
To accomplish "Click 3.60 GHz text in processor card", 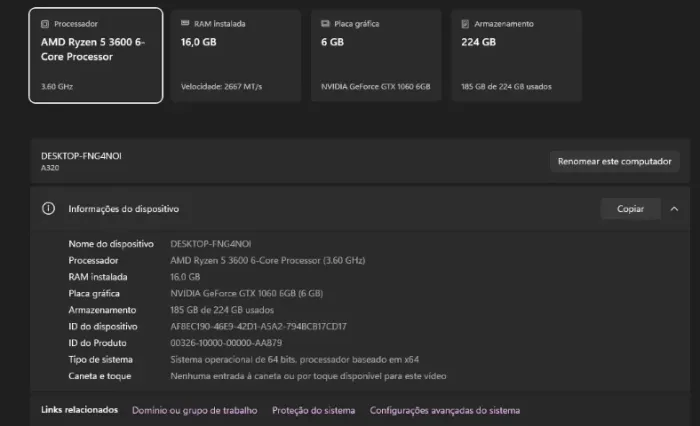I will (57, 87).
